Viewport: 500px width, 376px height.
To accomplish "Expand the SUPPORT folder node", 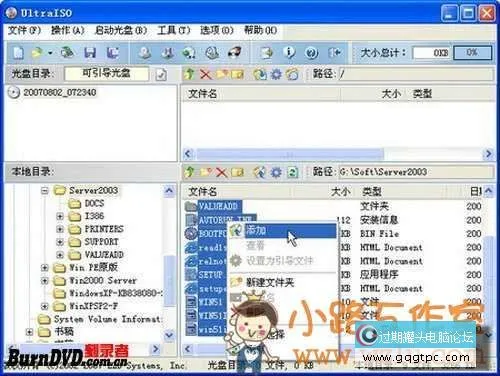I will coord(60,242).
